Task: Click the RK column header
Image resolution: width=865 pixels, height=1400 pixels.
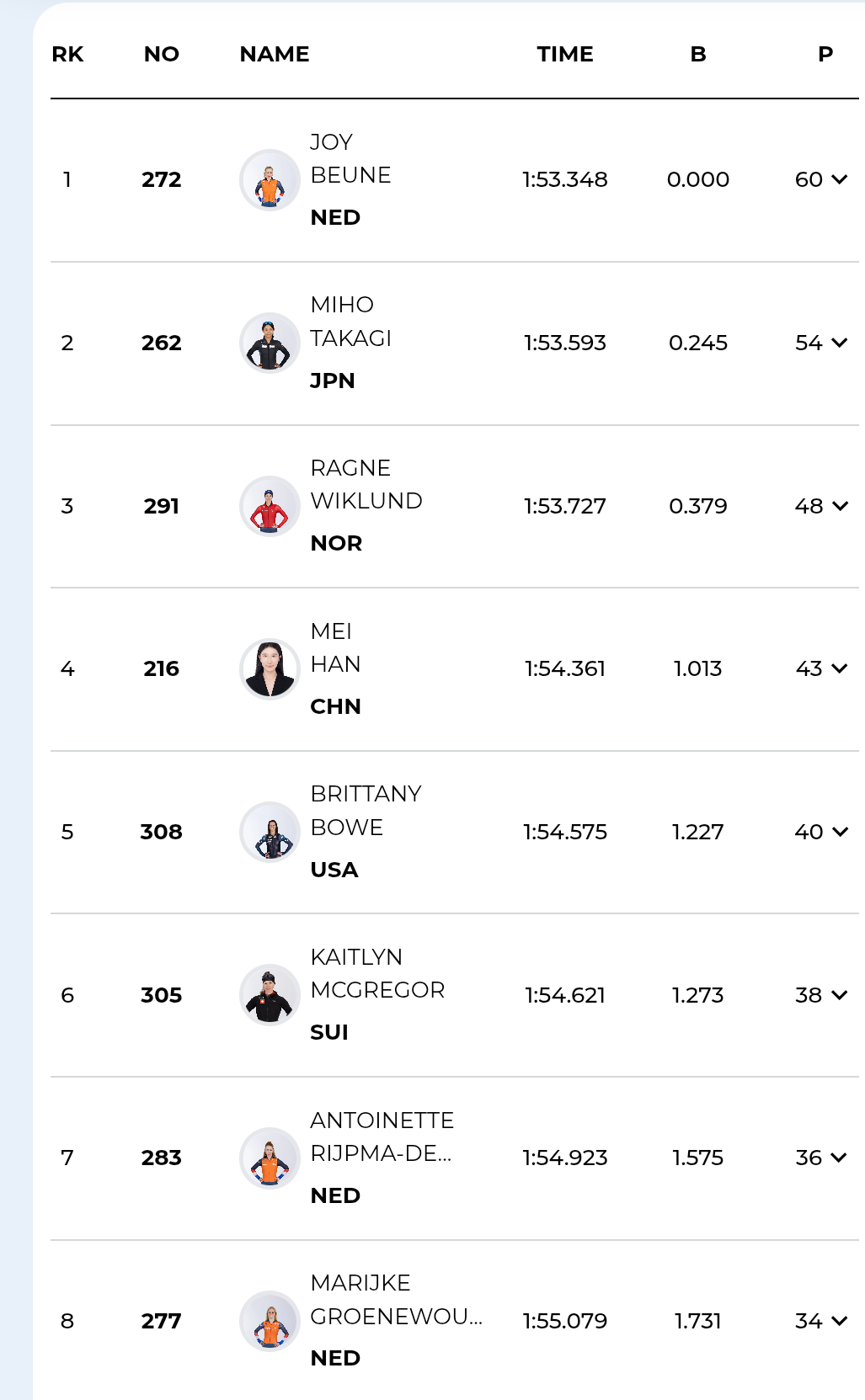Action: click(x=67, y=55)
